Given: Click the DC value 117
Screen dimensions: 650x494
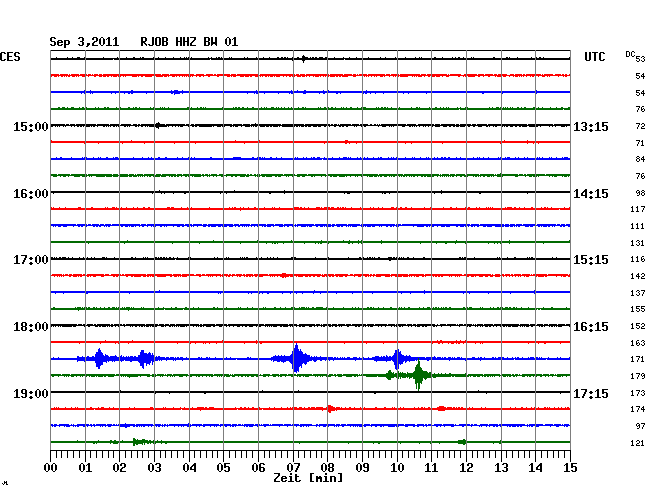Looking at the screenshot, I should pyautogui.click(x=638, y=209).
